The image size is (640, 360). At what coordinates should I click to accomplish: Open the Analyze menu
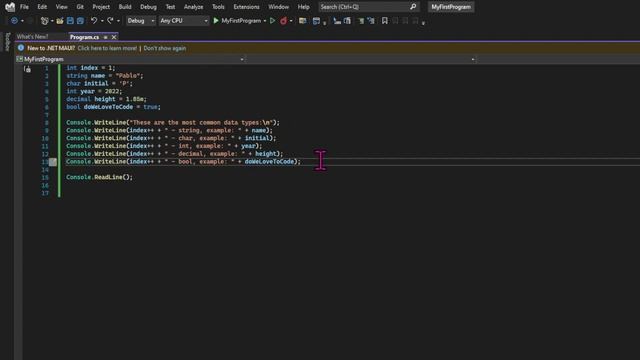tap(193, 7)
